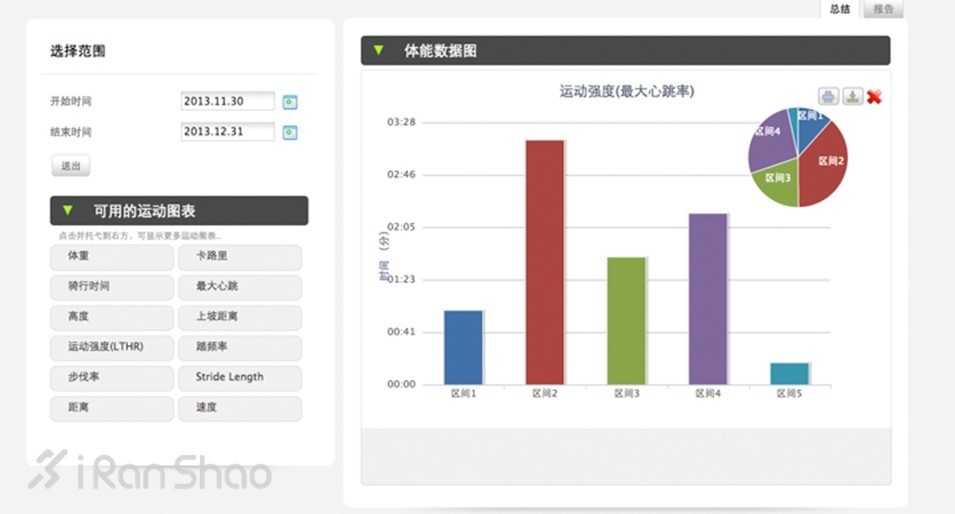Click the 结束时间 date field showing 2013.12.31
Image resolution: width=955 pixels, height=514 pixels.
[x=227, y=132]
